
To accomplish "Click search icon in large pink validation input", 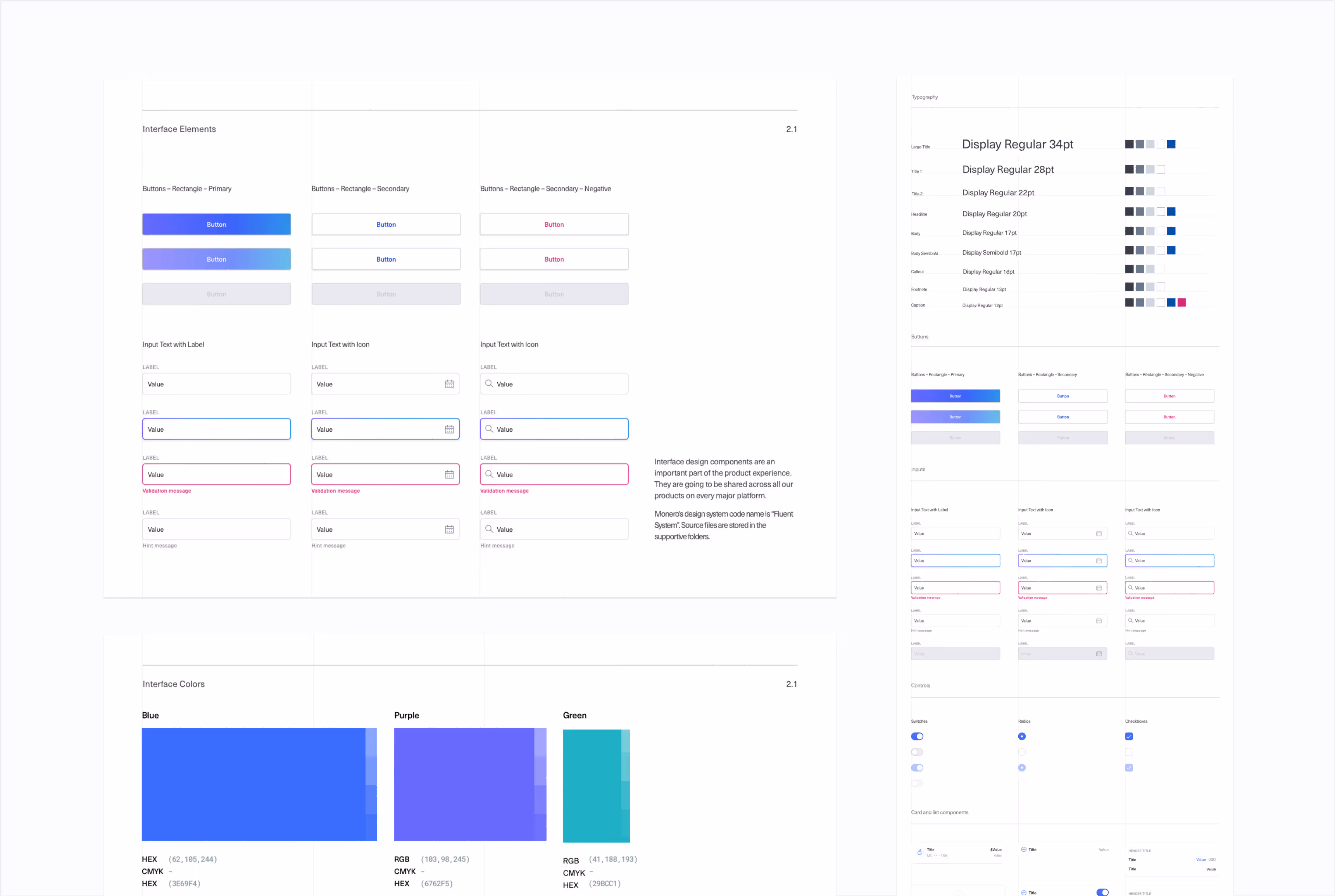I will coord(489,474).
